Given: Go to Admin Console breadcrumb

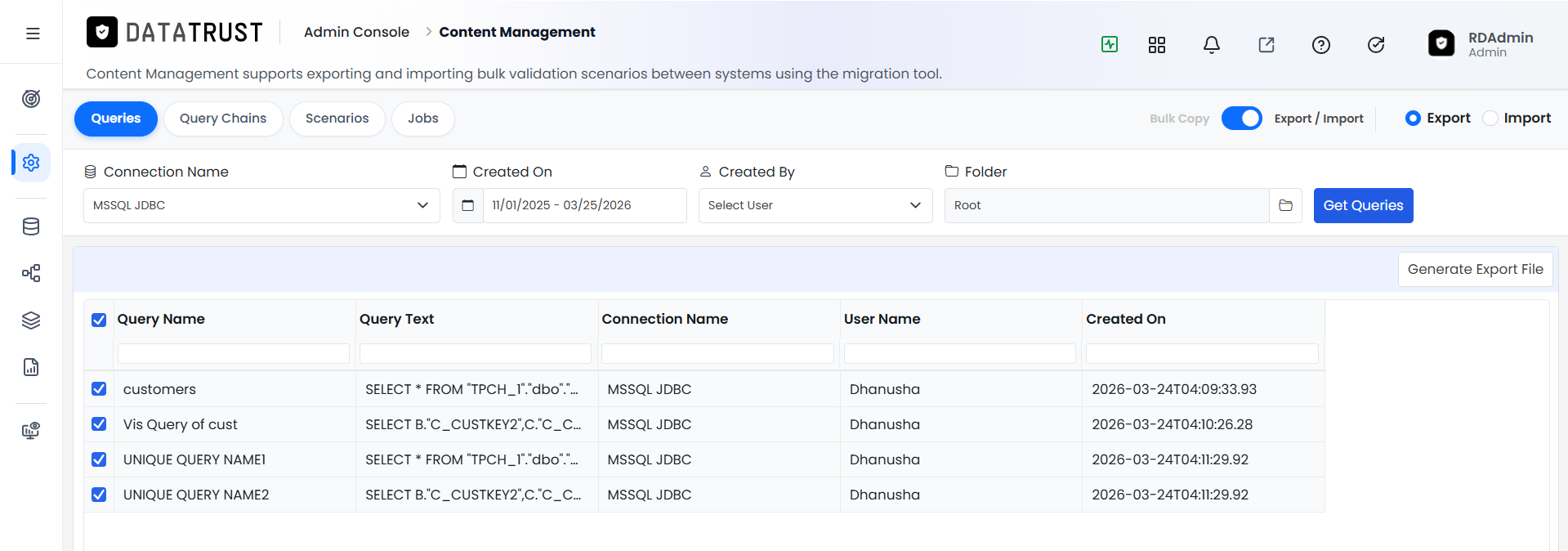Looking at the screenshot, I should [356, 32].
